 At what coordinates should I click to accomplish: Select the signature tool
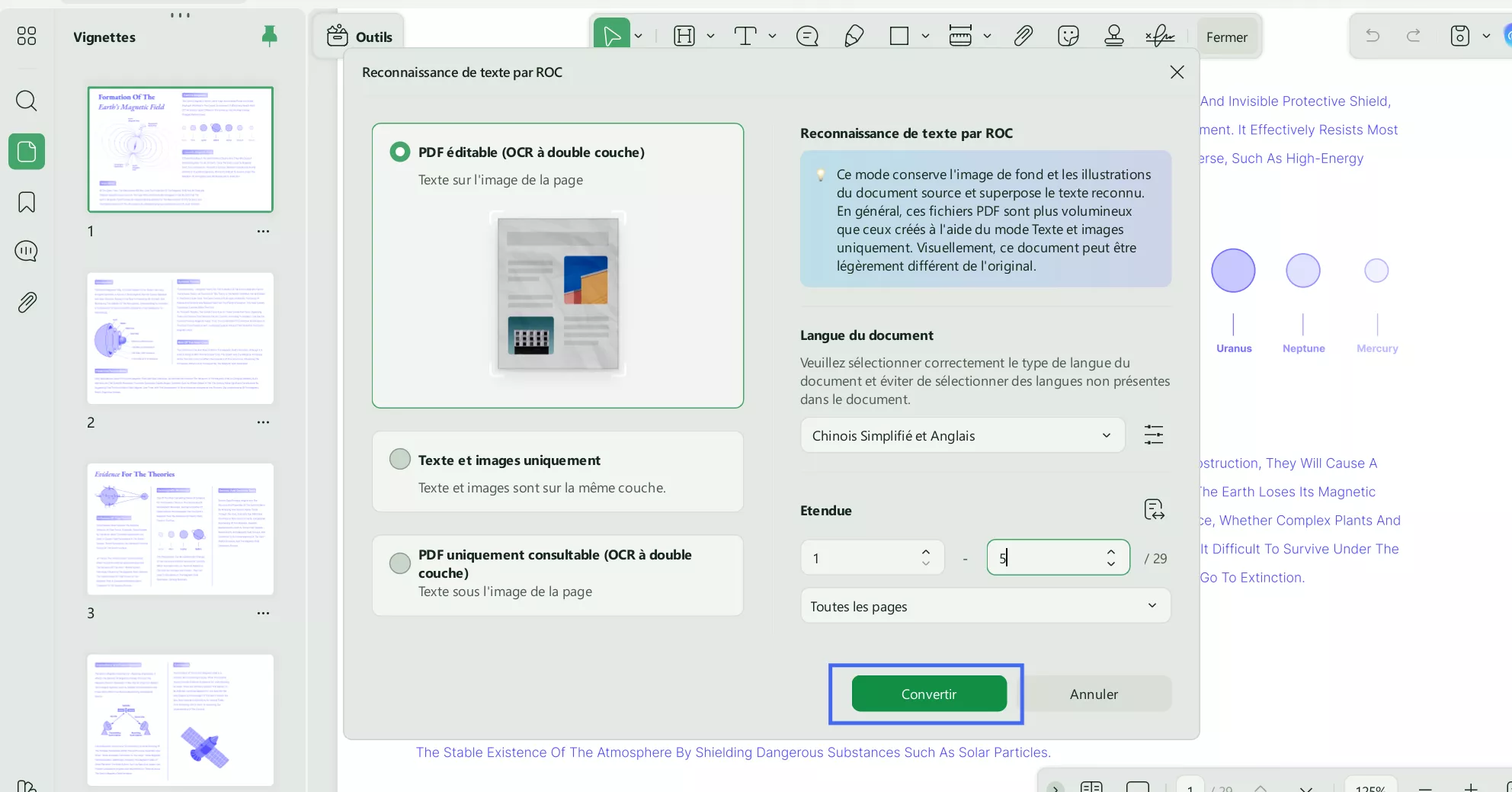1160,36
